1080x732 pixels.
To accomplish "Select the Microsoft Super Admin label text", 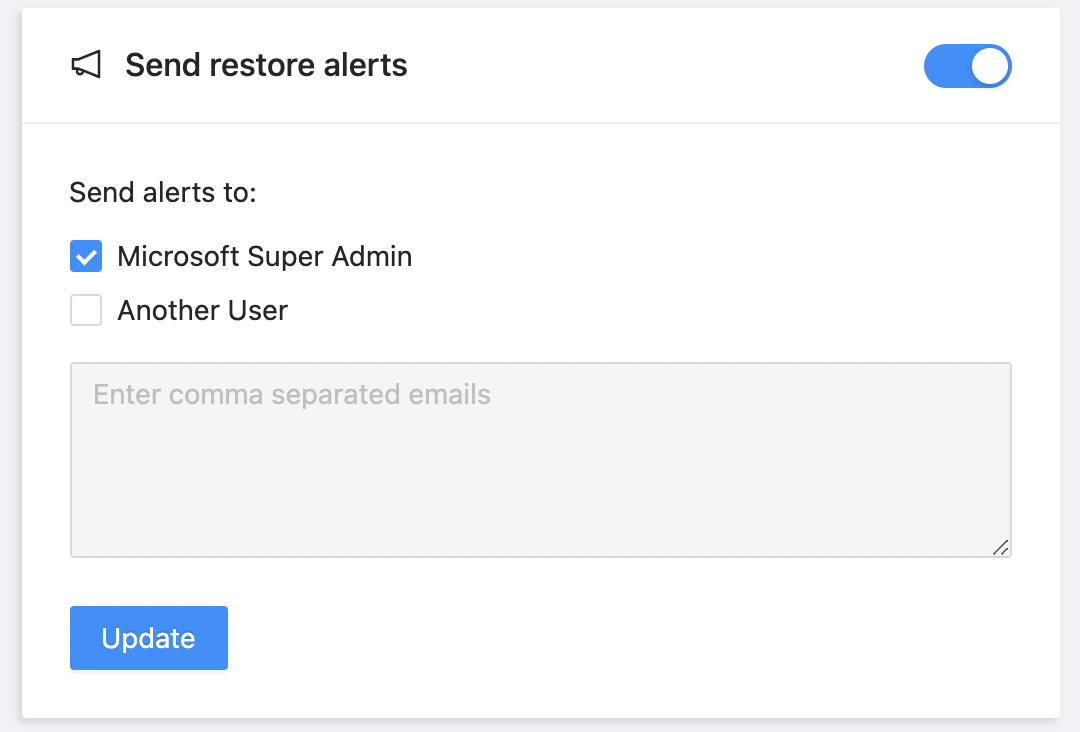I will pos(264,257).
